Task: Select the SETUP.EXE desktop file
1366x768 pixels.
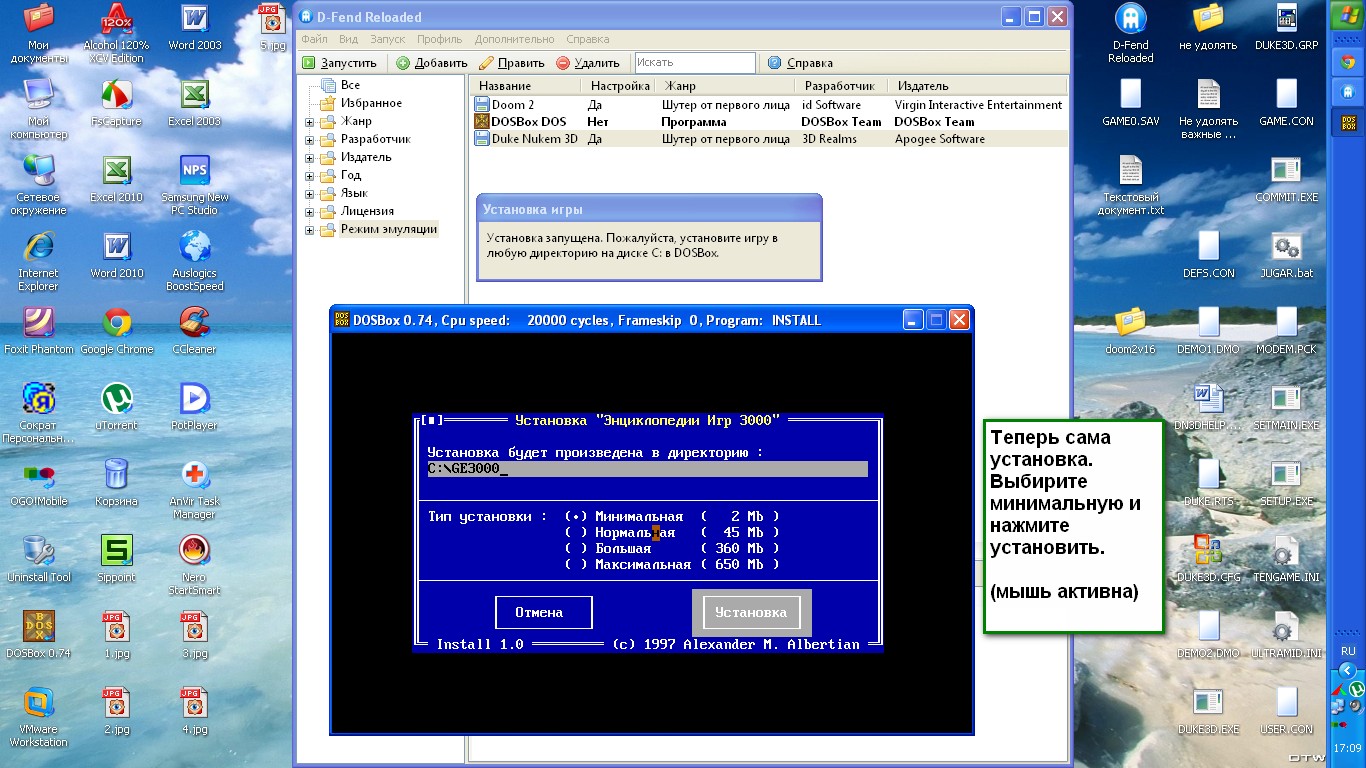Action: pos(1287,483)
